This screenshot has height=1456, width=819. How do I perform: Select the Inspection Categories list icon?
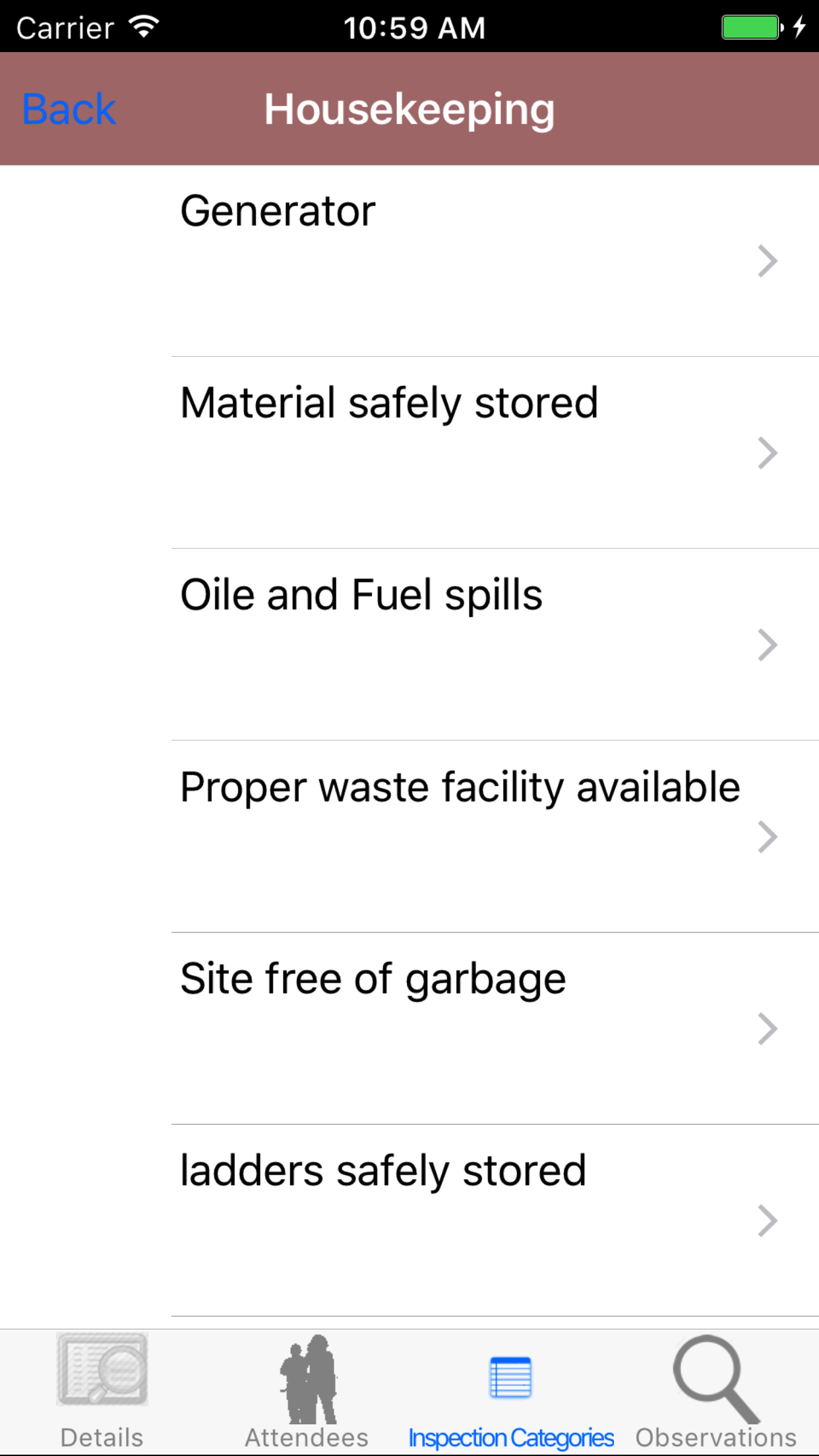510,1378
